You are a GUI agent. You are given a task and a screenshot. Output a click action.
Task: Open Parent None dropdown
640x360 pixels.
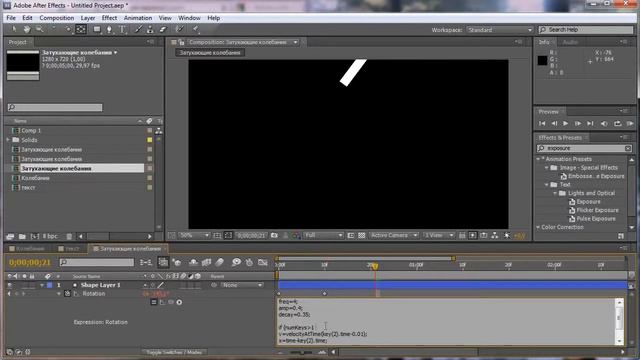tap(242, 285)
